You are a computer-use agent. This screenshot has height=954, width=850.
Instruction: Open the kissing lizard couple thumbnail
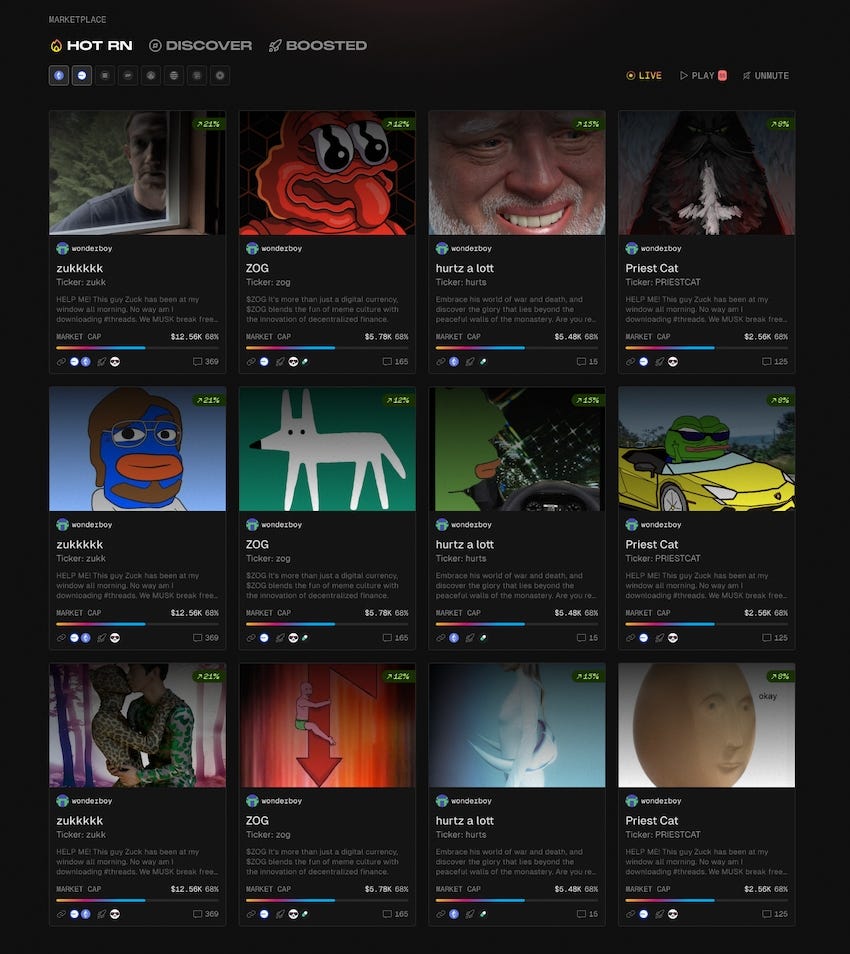point(138,725)
